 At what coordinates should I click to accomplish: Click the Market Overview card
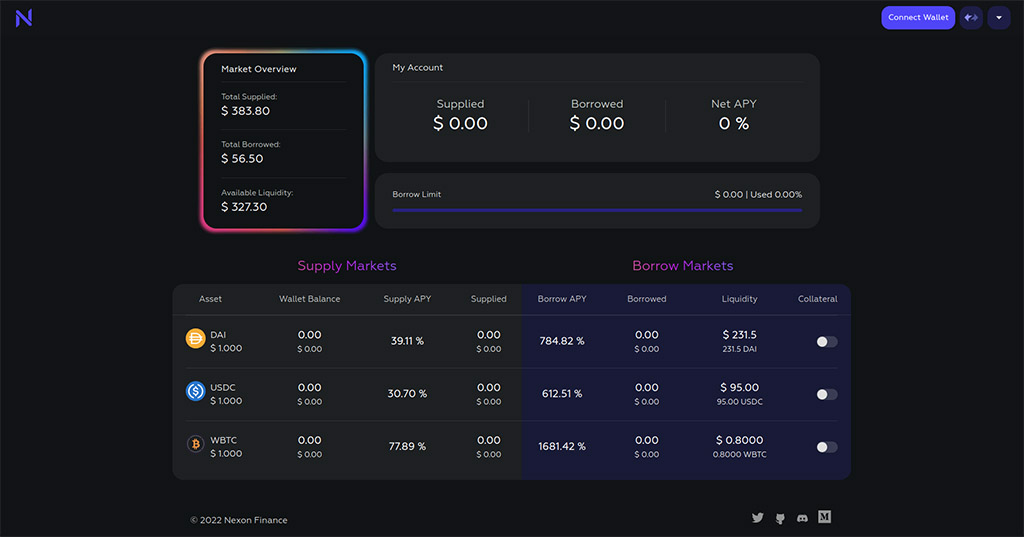click(283, 141)
